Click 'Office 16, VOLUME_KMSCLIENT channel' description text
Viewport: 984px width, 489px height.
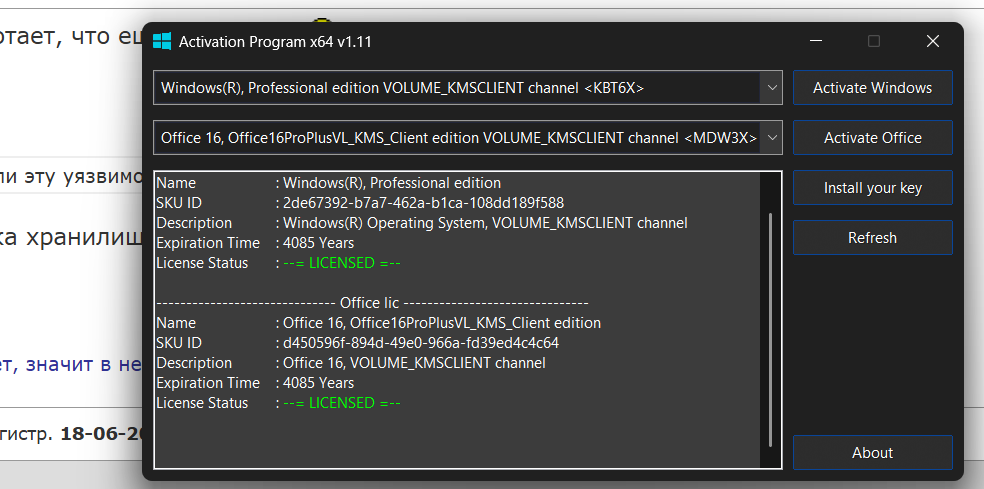[414, 363]
